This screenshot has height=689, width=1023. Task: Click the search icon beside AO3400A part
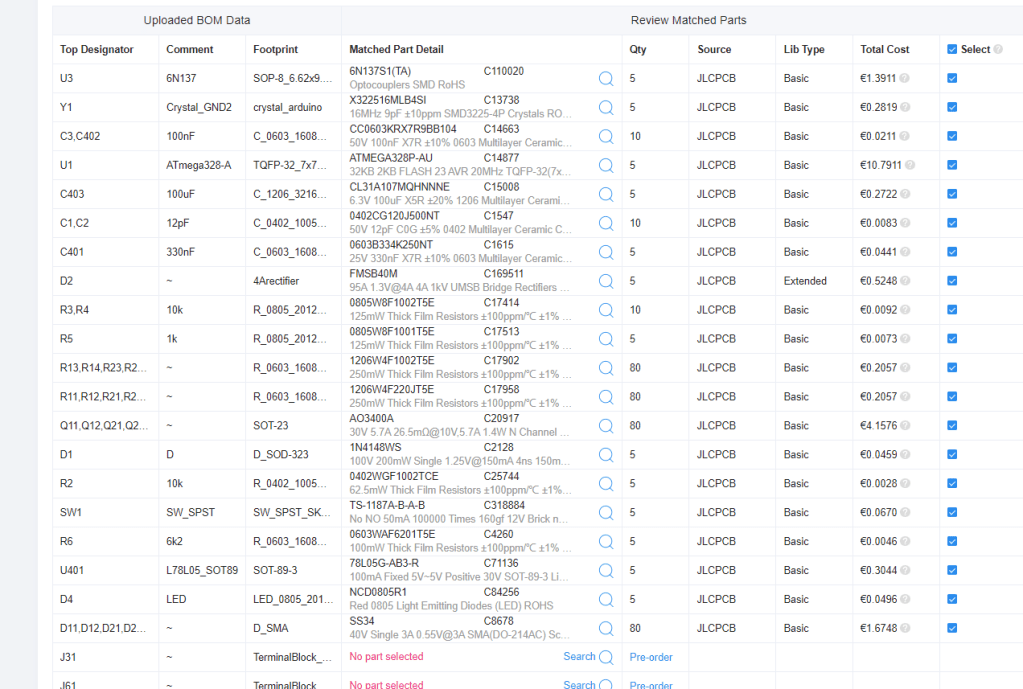tap(606, 426)
